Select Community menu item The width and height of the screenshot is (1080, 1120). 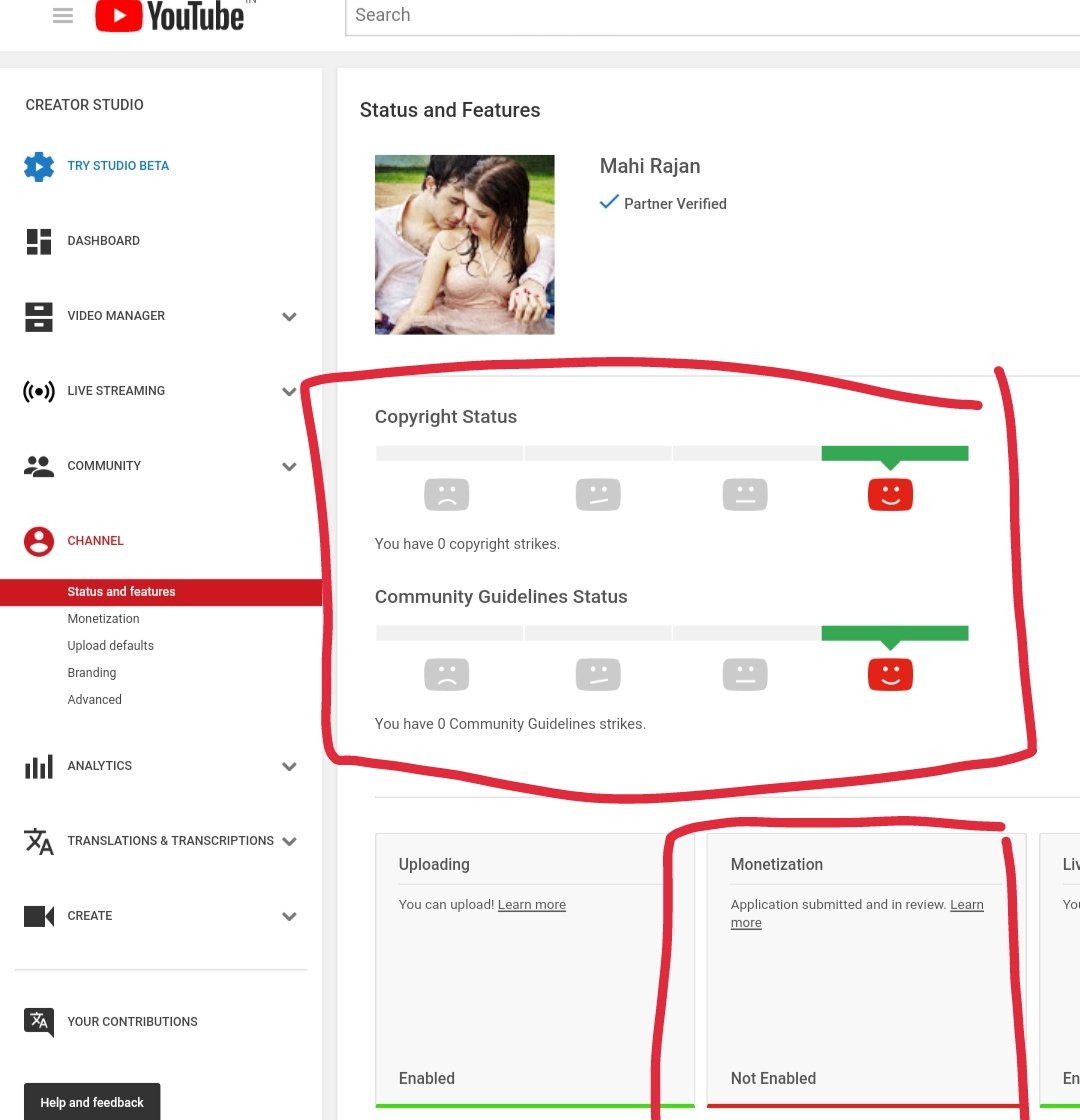click(104, 466)
